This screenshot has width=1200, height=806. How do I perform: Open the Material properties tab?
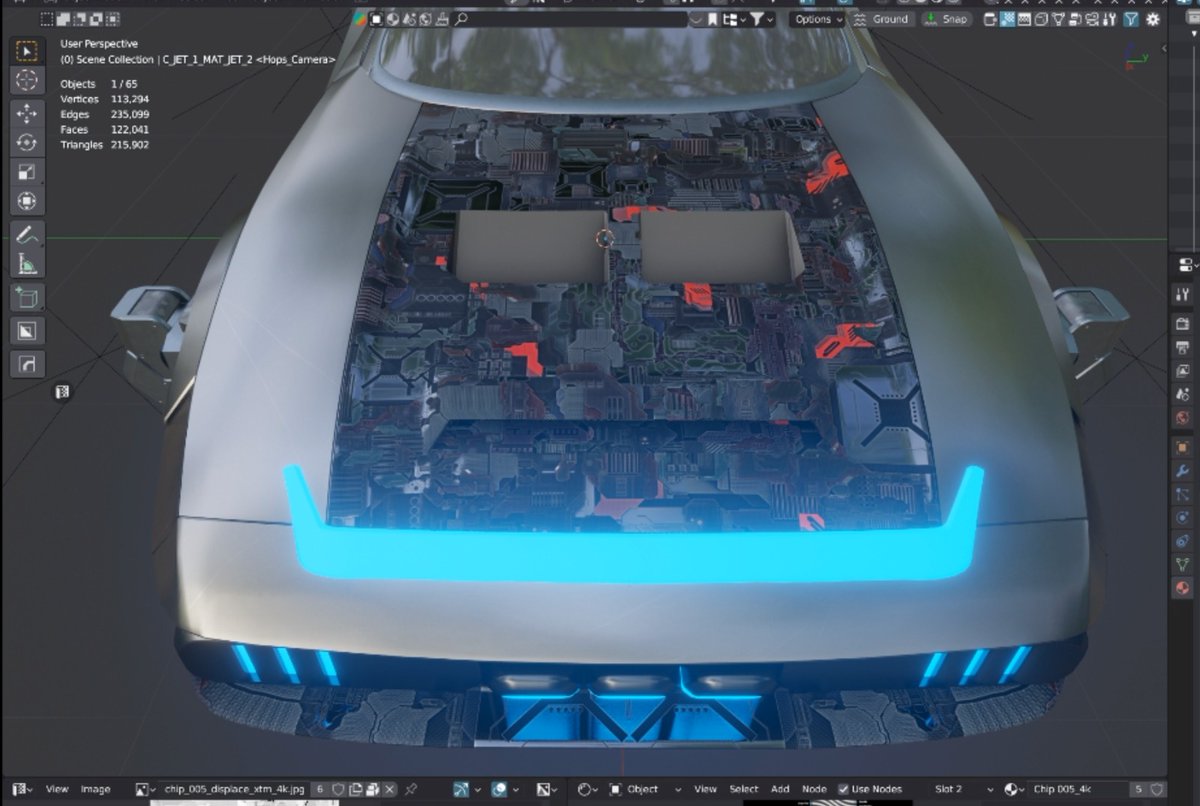click(1182, 588)
